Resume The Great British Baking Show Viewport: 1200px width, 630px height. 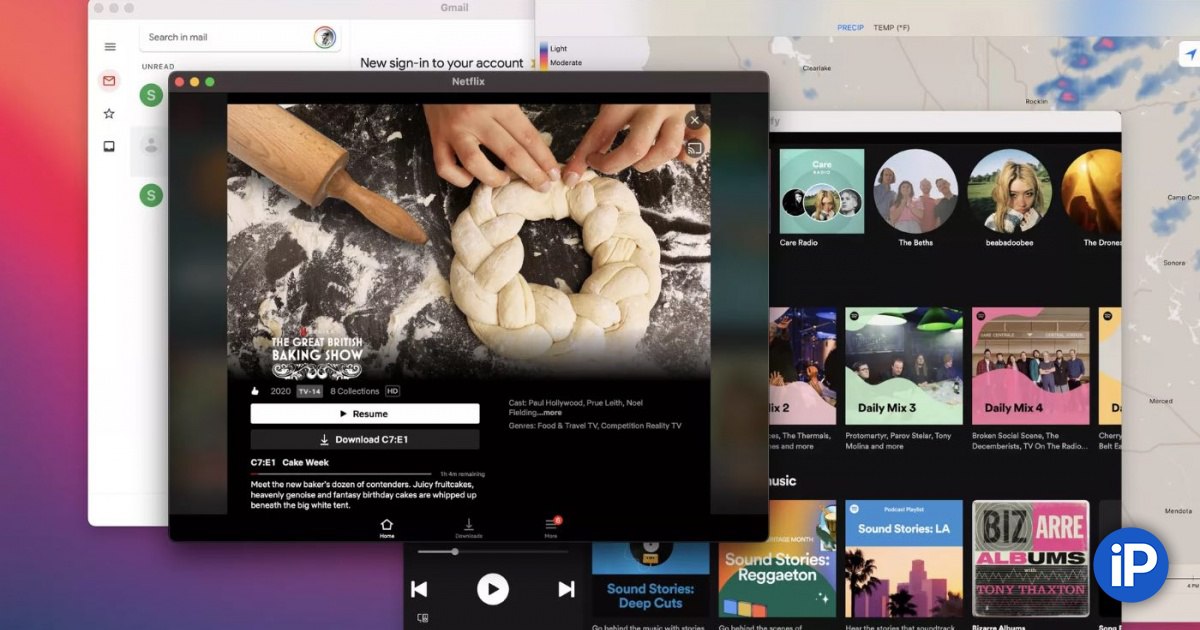365,413
